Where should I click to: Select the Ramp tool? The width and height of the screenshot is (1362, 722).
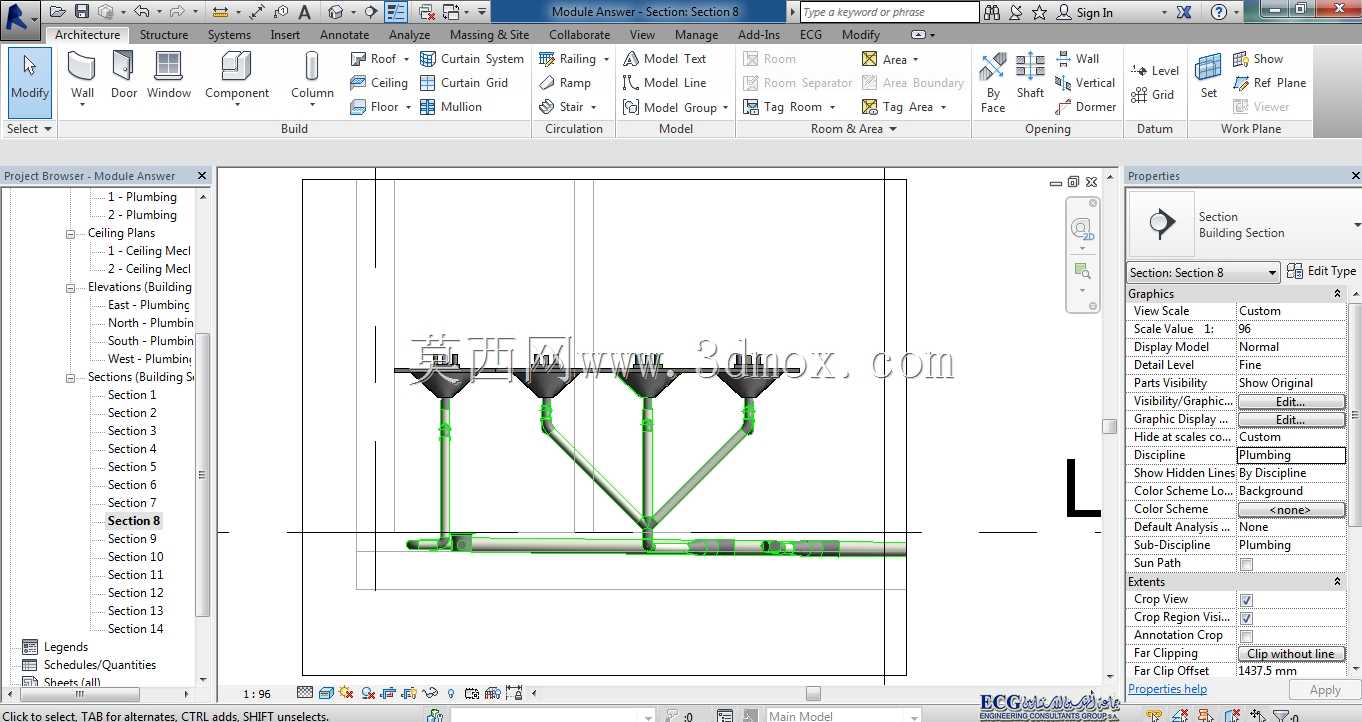(x=565, y=83)
